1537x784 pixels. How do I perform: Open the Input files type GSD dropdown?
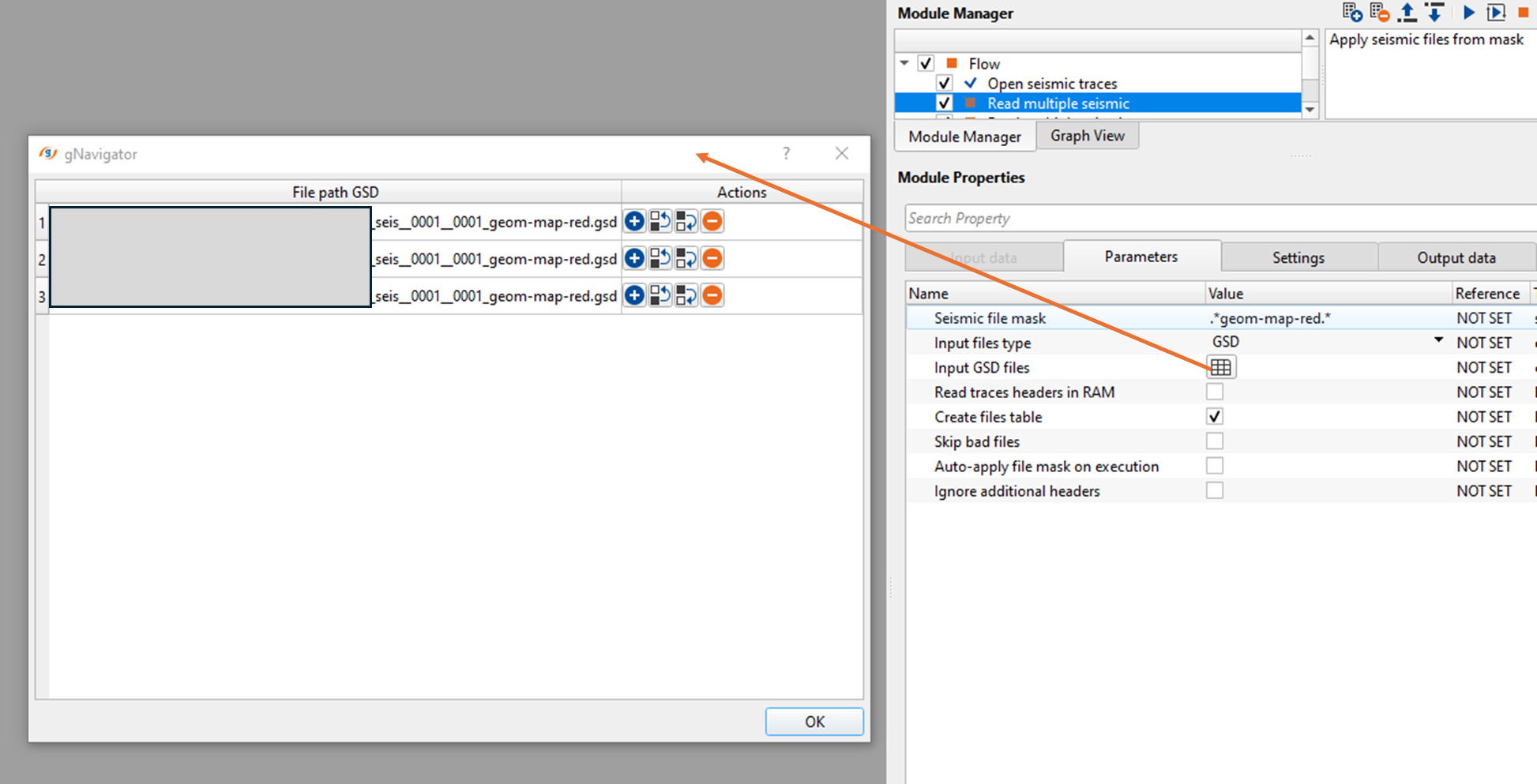[1438, 341]
